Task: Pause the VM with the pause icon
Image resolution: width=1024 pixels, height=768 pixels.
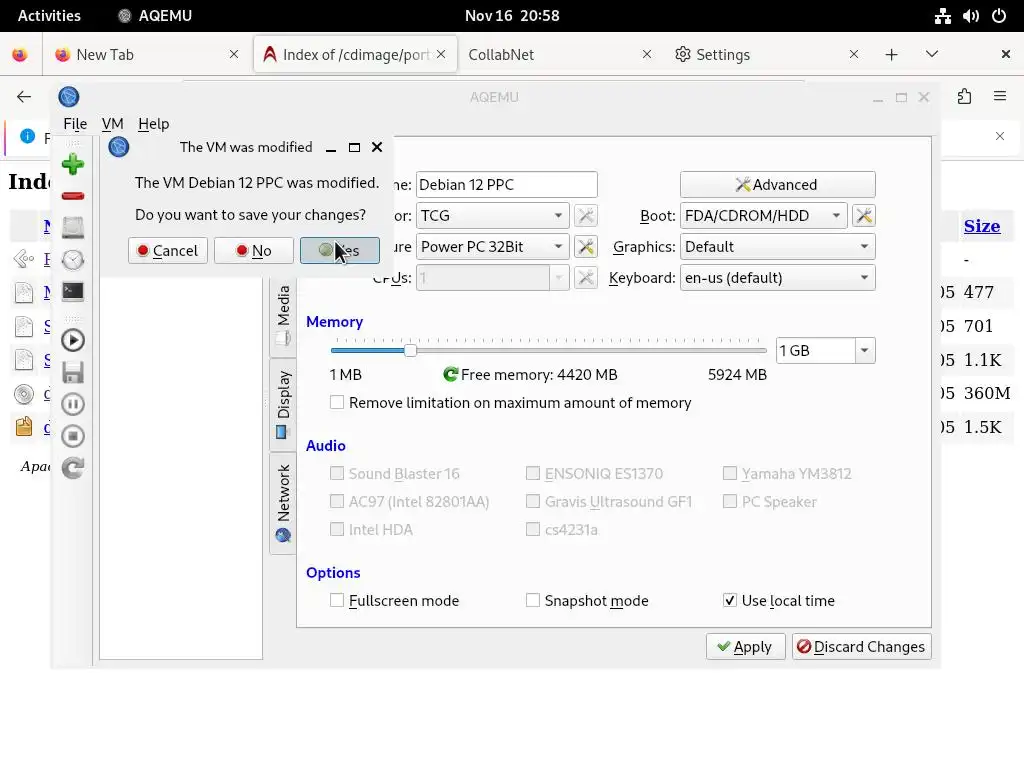Action: (x=72, y=404)
